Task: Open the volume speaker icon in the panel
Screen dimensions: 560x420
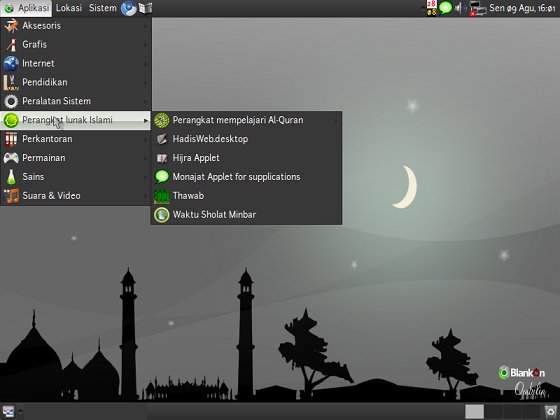Action: 460,8
